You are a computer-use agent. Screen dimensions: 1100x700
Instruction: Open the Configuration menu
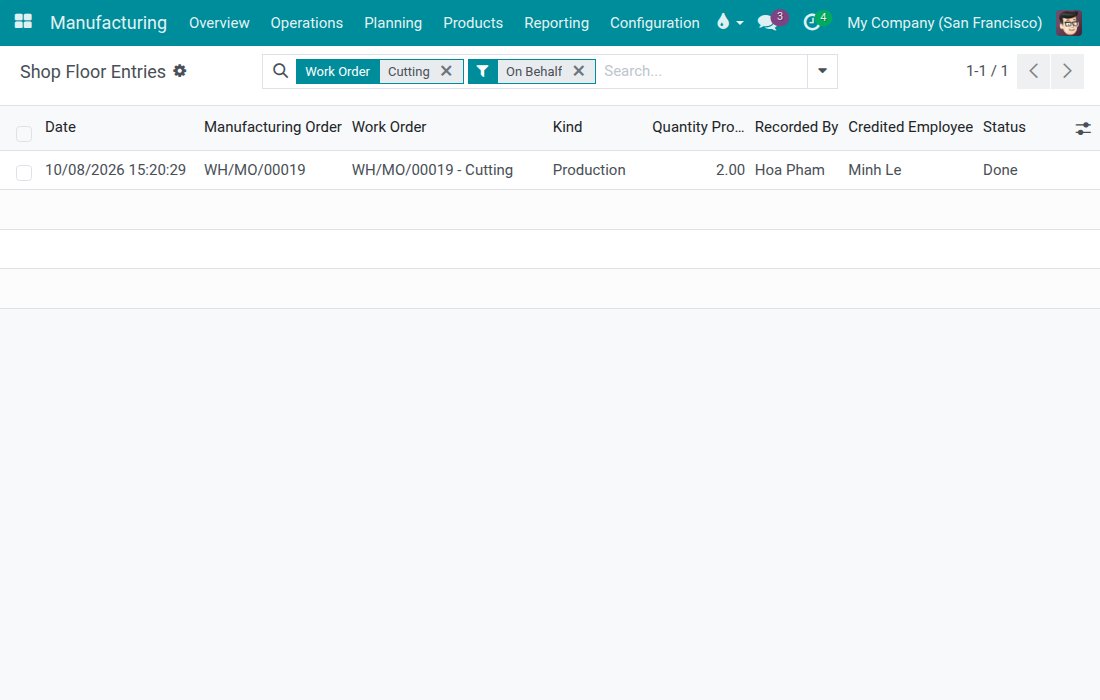655,22
